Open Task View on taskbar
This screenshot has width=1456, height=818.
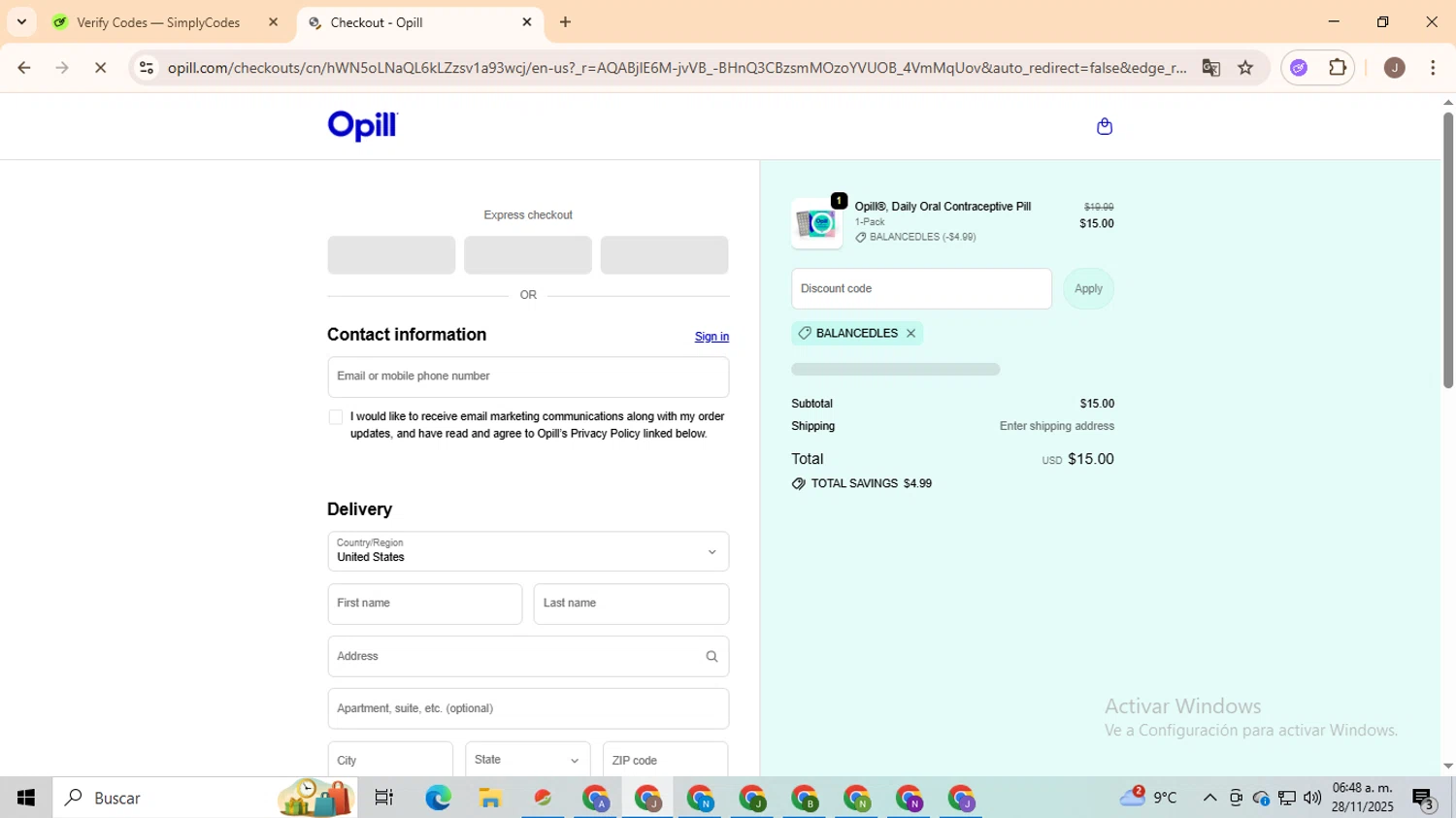[384, 798]
